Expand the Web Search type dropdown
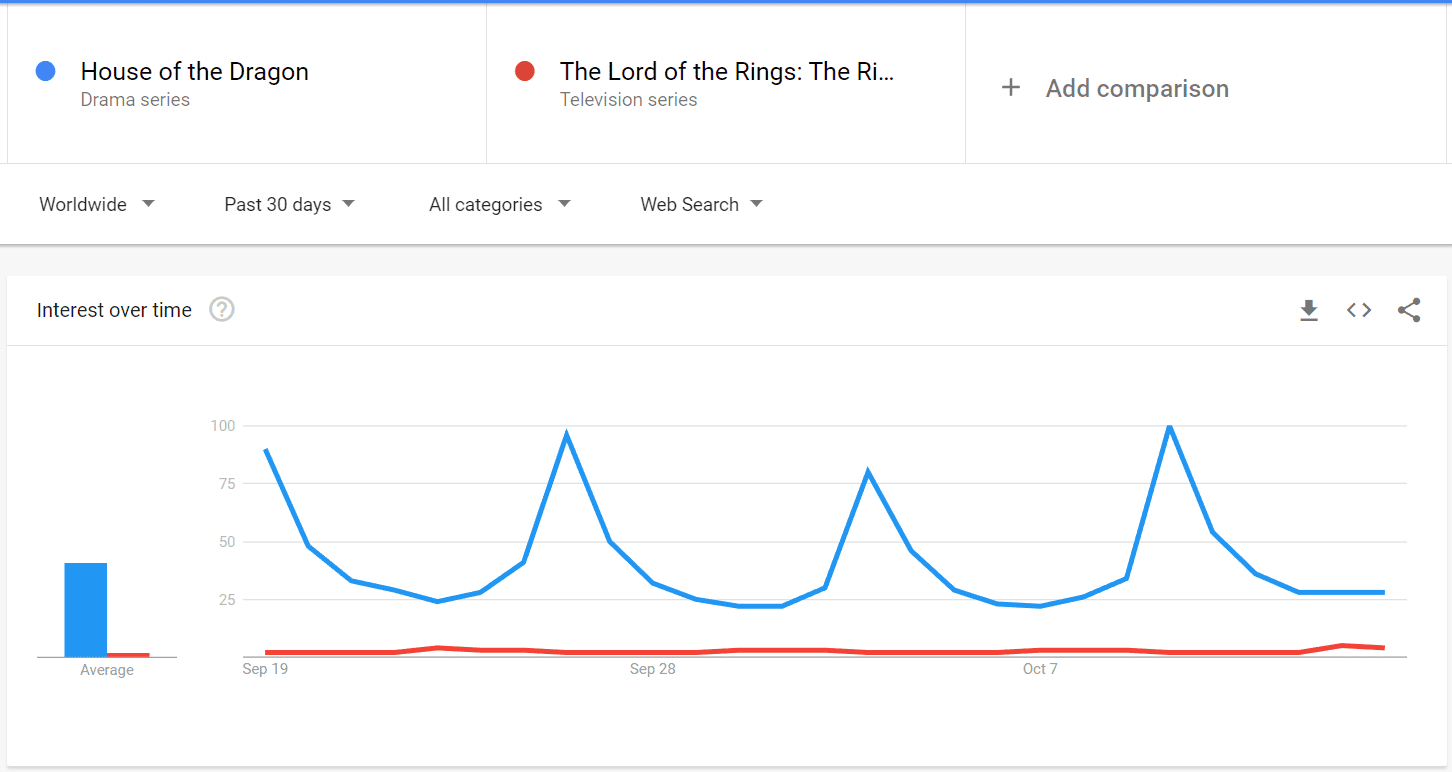This screenshot has height=772, width=1452. [x=701, y=204]
